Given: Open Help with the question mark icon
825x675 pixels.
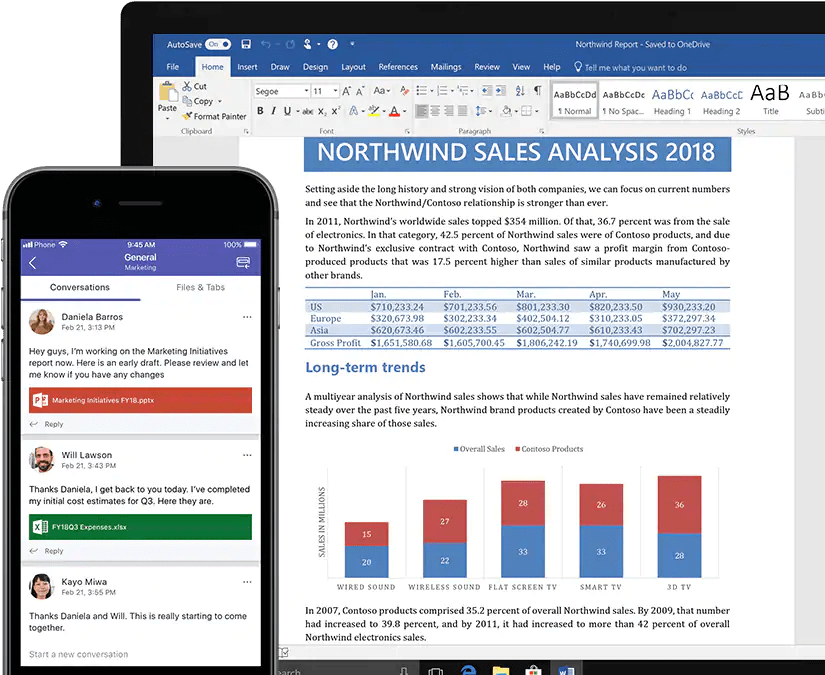Looking at the screenshot, I should (333, 44).
